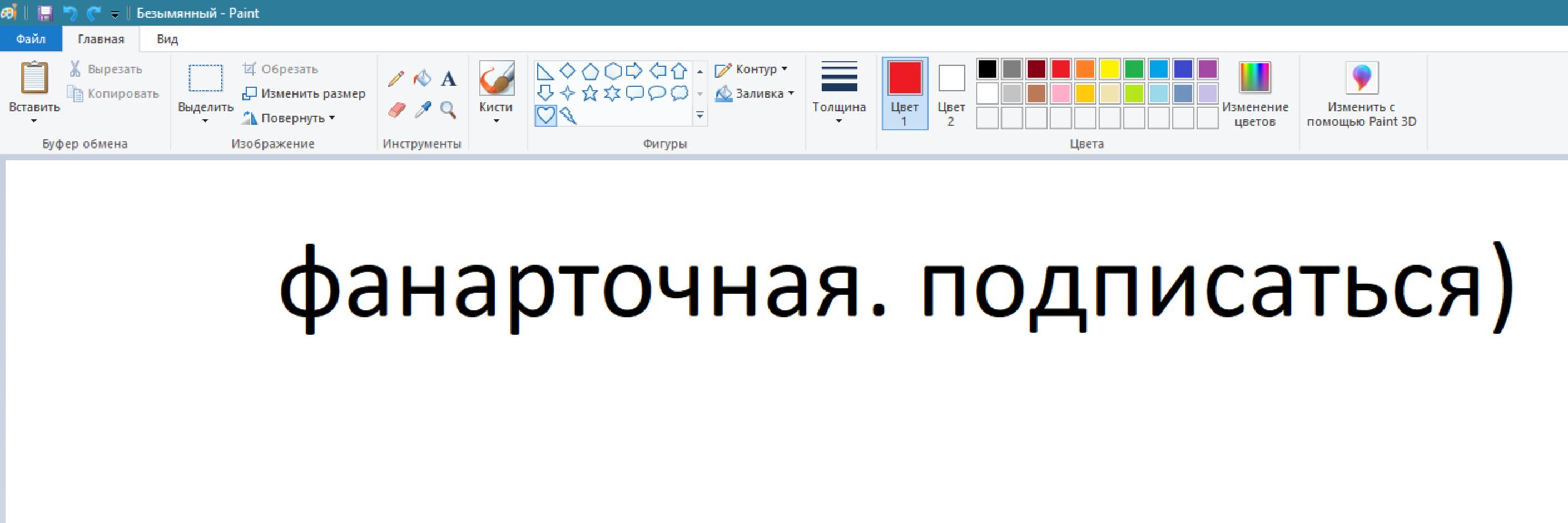This screenshot has height=523, width=1568.
Task: Expand the full shapes gallery
Action: [700, 115]
